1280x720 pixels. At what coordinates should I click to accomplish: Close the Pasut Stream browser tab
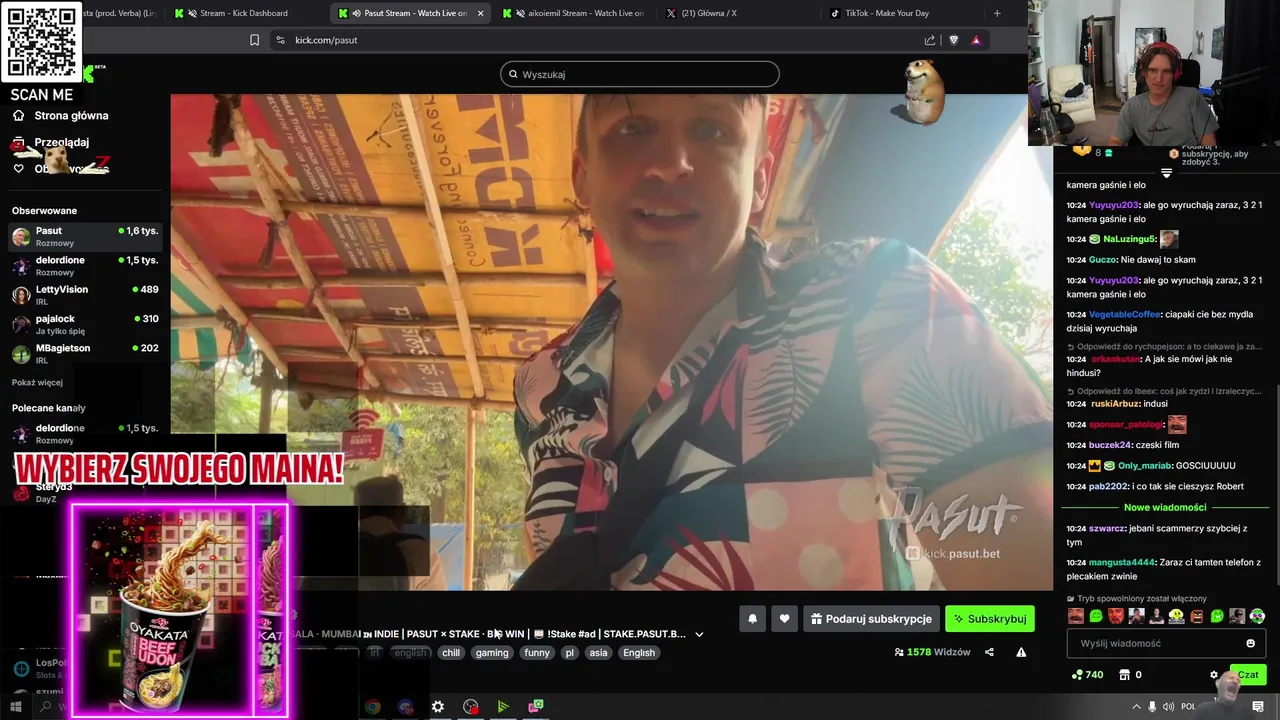pos(481,13)
